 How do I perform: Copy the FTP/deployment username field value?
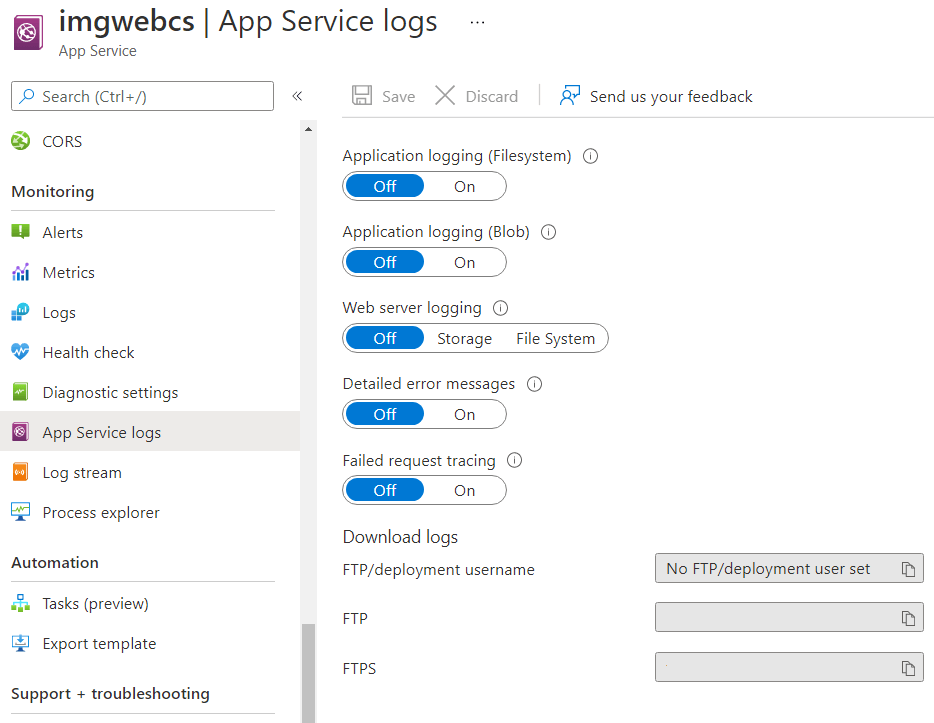(908, 569)
